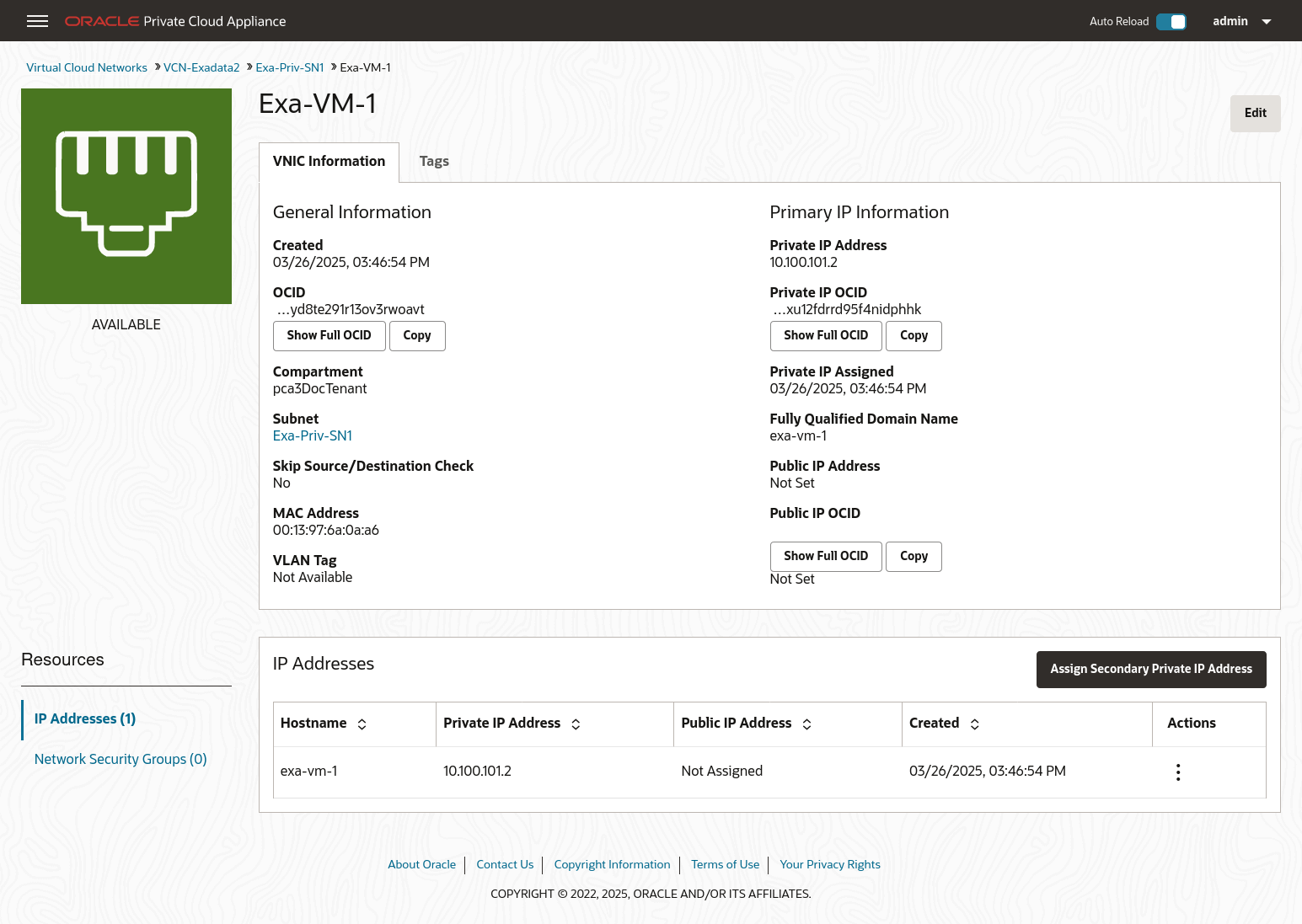
Task: Switch to the Tags tab
Action: pyautogui.click(x=434, y=162)
